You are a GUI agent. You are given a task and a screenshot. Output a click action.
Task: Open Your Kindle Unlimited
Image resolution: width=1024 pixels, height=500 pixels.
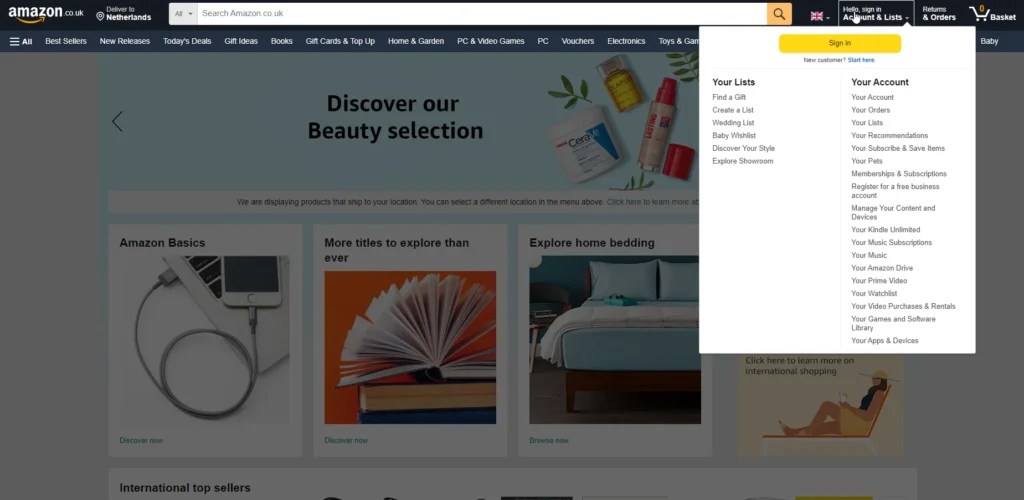coord(886,230)
